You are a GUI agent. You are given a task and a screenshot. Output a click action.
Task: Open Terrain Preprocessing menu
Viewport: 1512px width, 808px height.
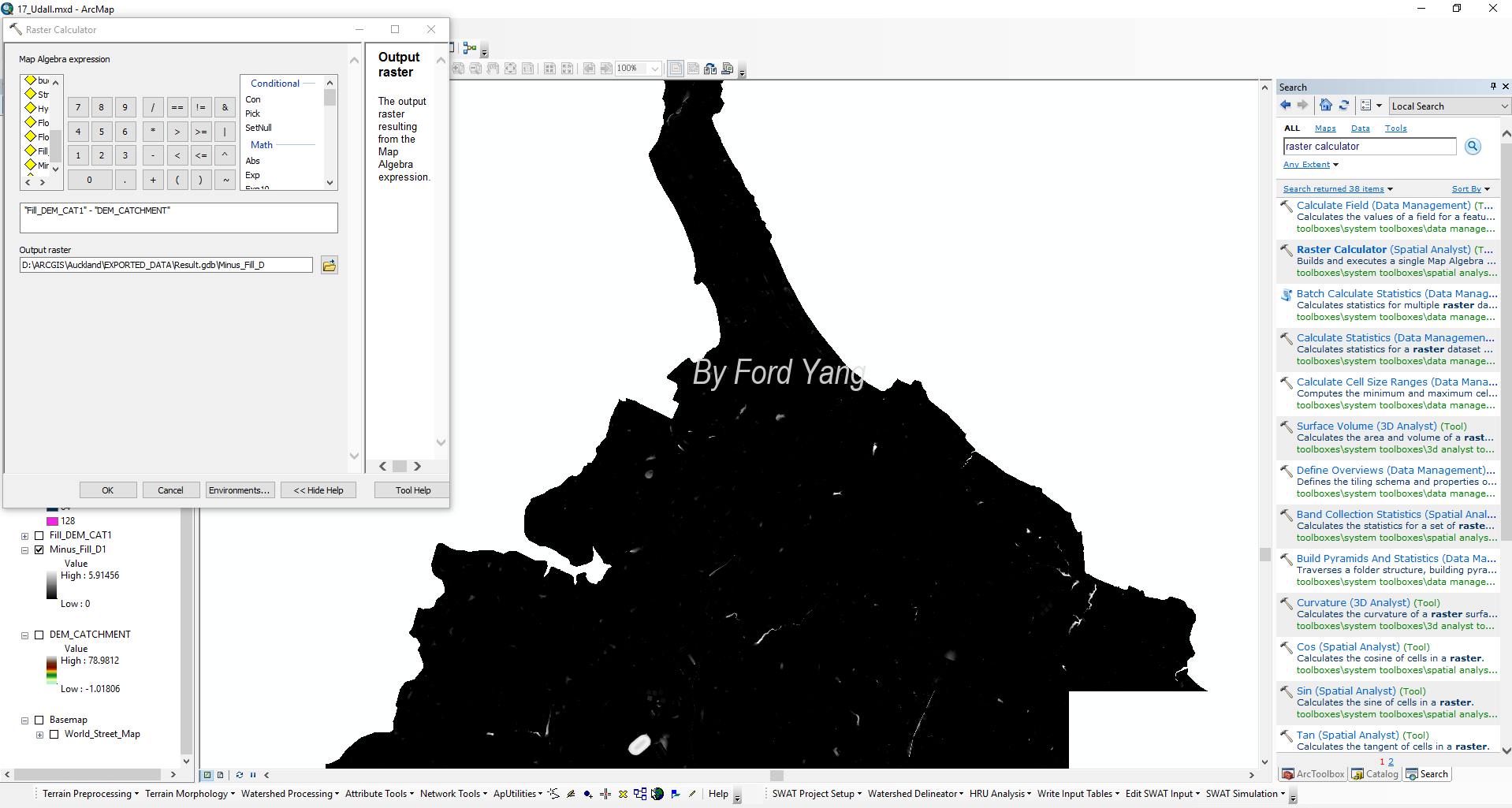pos(90,794)
